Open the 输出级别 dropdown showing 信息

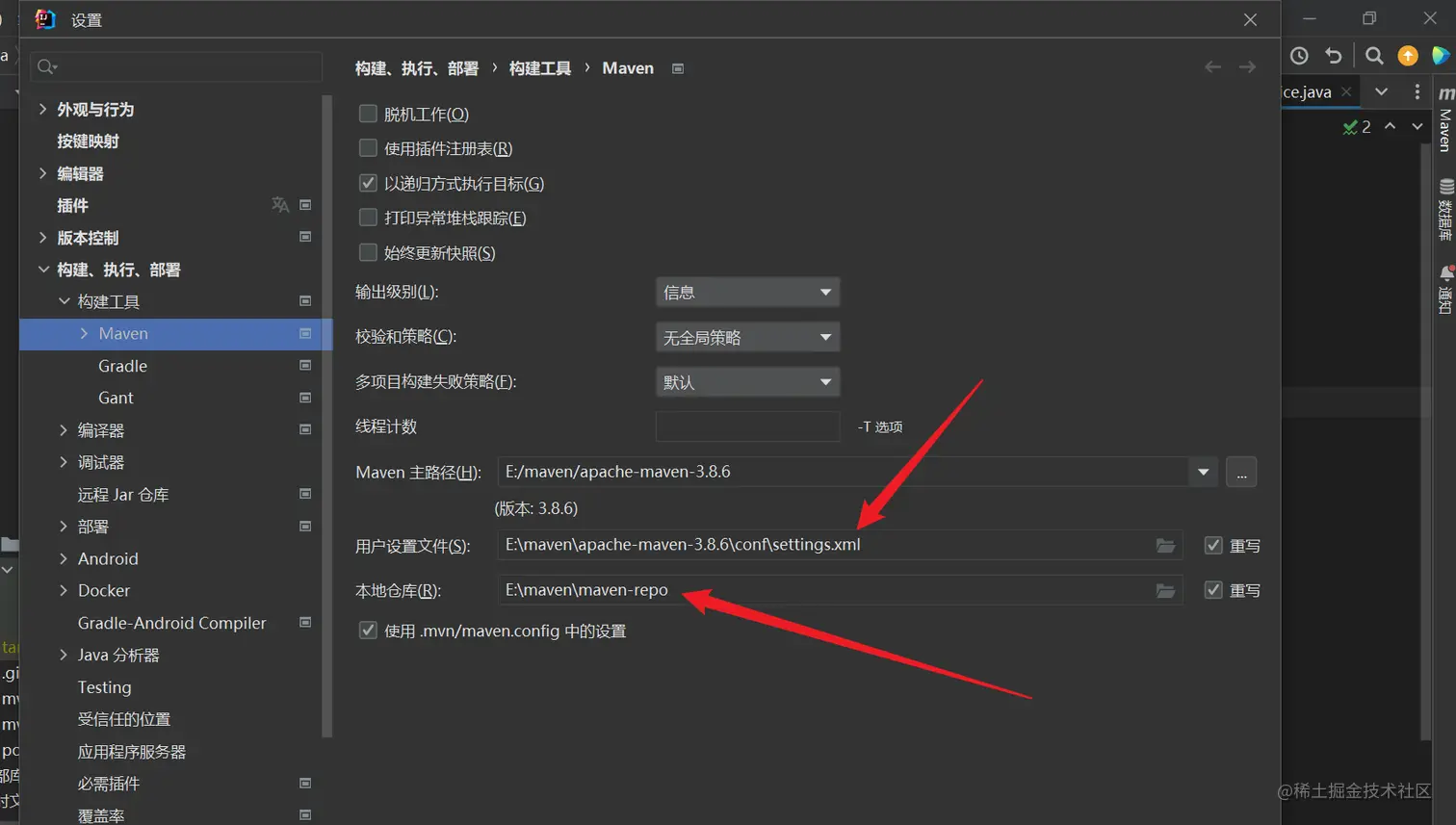point(747,292)
